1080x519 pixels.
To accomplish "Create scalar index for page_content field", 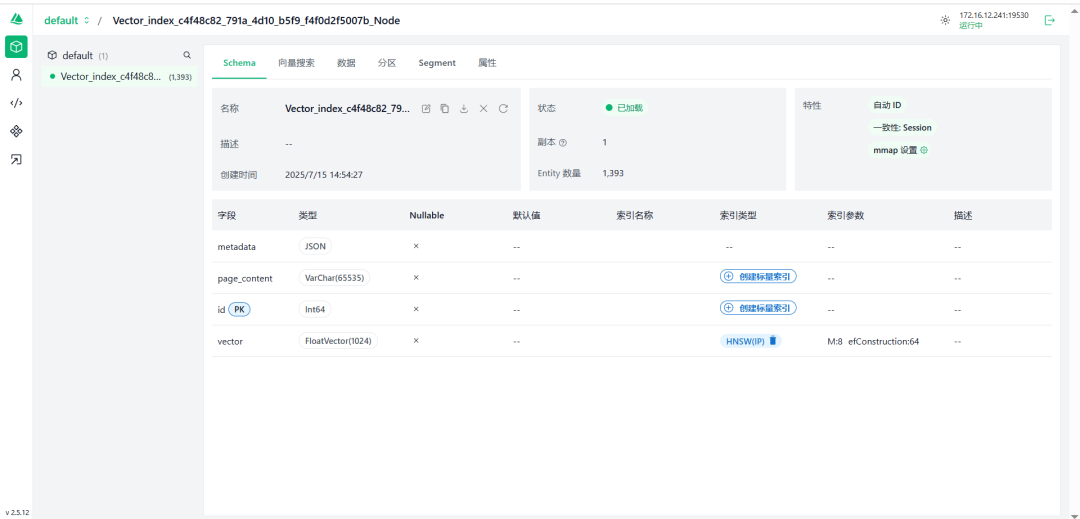I will [x=758, y=277].
